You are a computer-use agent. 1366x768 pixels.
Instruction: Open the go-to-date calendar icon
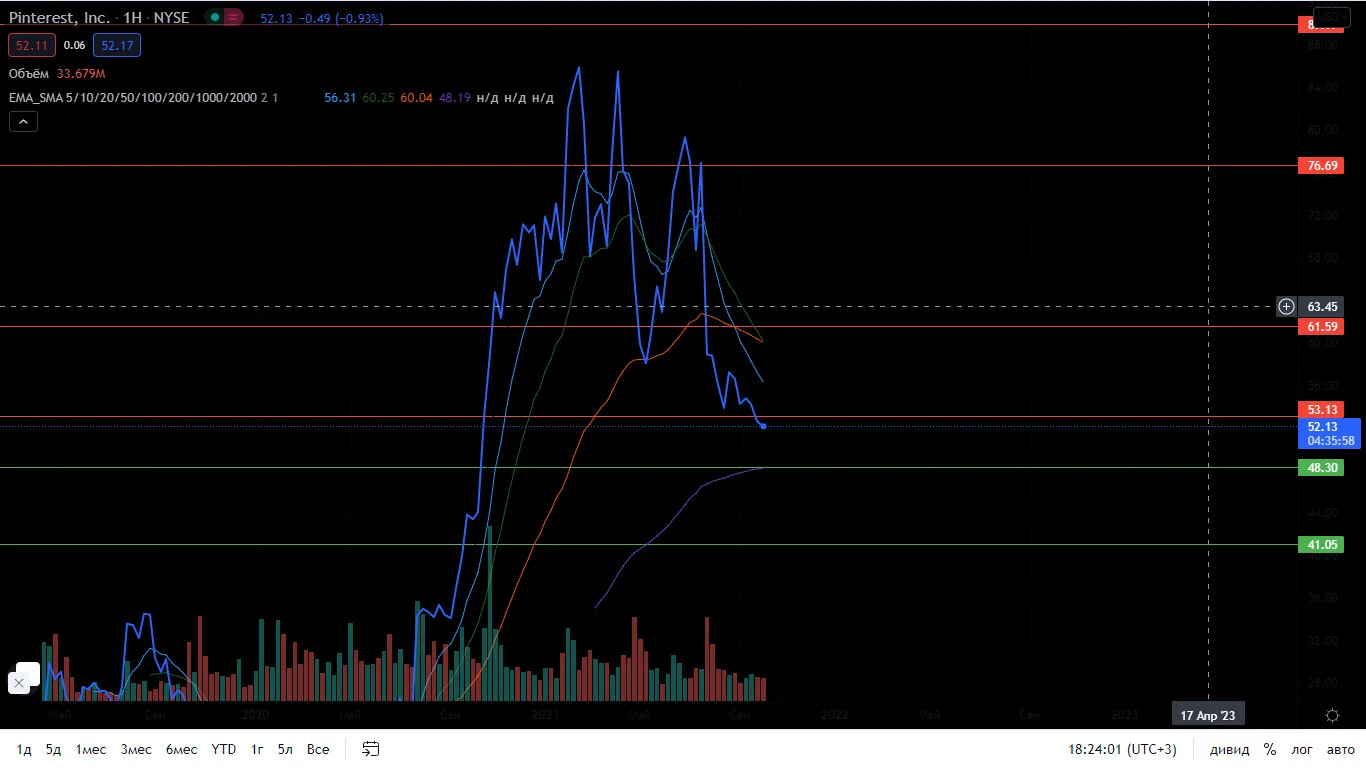(x=371, y=749)
